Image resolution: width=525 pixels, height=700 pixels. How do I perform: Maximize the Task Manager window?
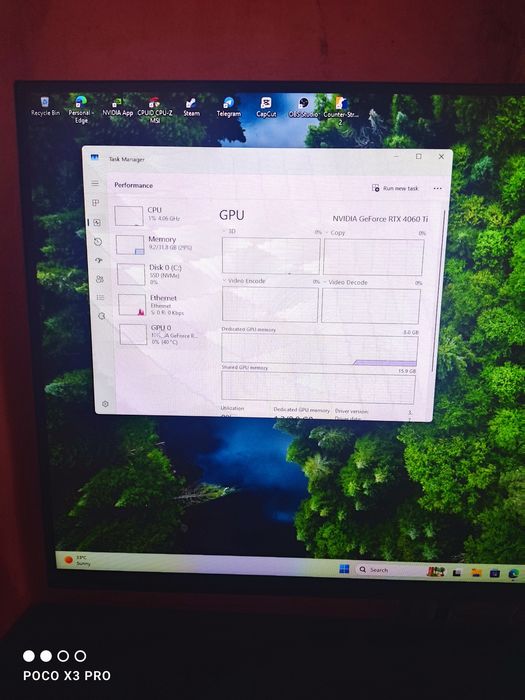point(419,156)
